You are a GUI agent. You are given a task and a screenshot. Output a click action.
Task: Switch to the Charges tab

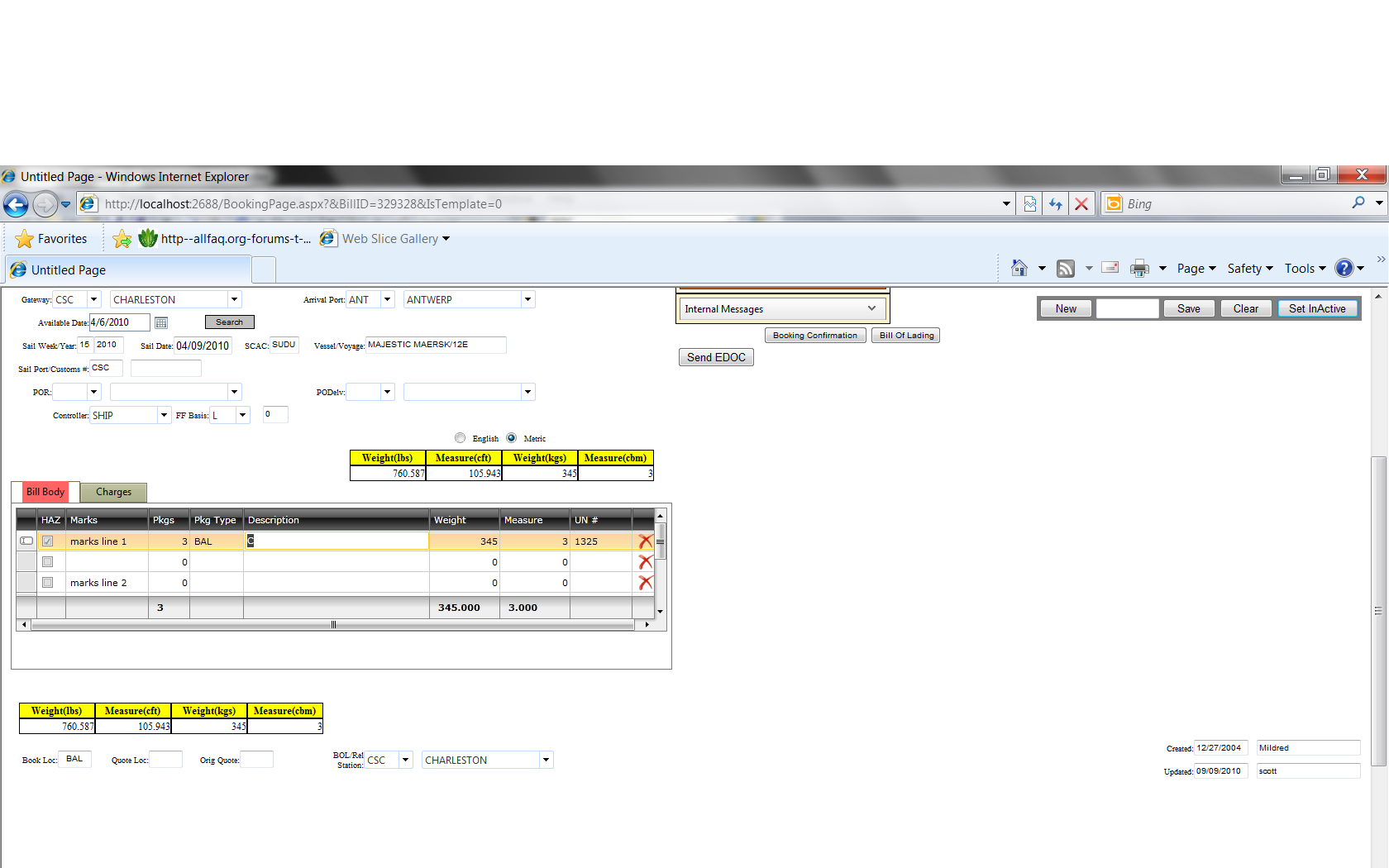coord(113,492)
